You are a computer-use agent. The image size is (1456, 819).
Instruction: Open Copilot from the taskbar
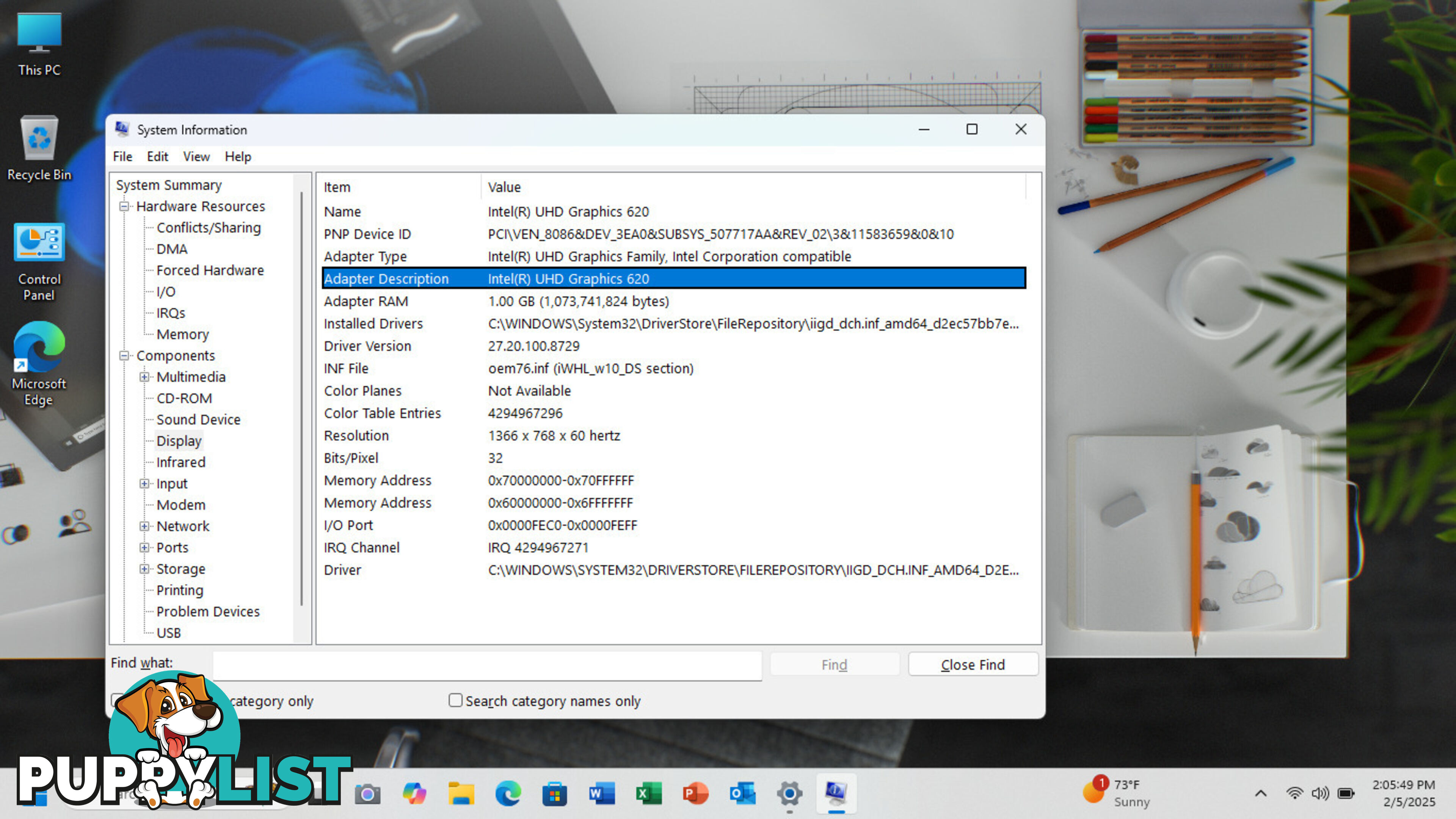414,794
